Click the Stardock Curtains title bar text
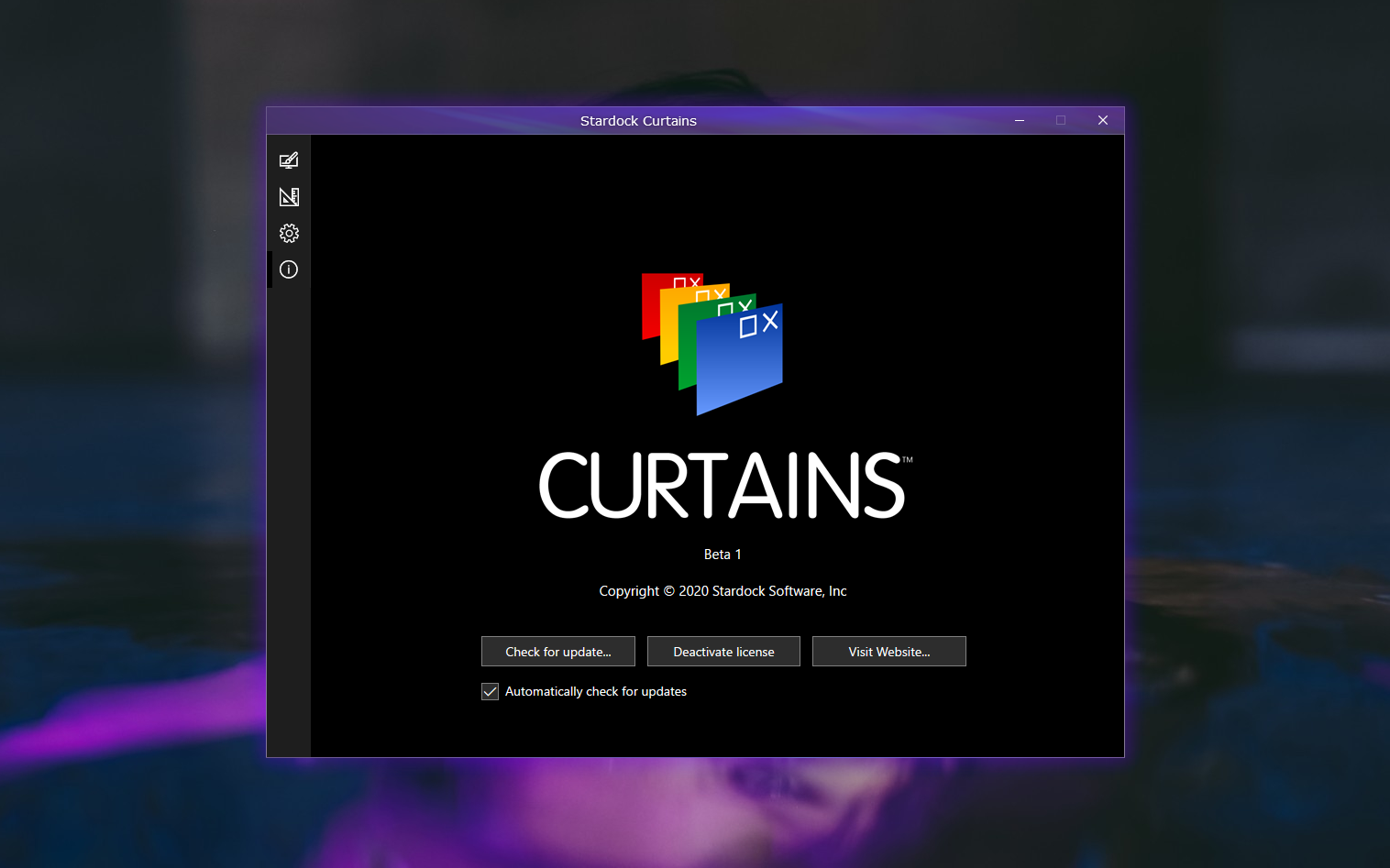The height and width of the screenshot is (868, 1390). 638,121
